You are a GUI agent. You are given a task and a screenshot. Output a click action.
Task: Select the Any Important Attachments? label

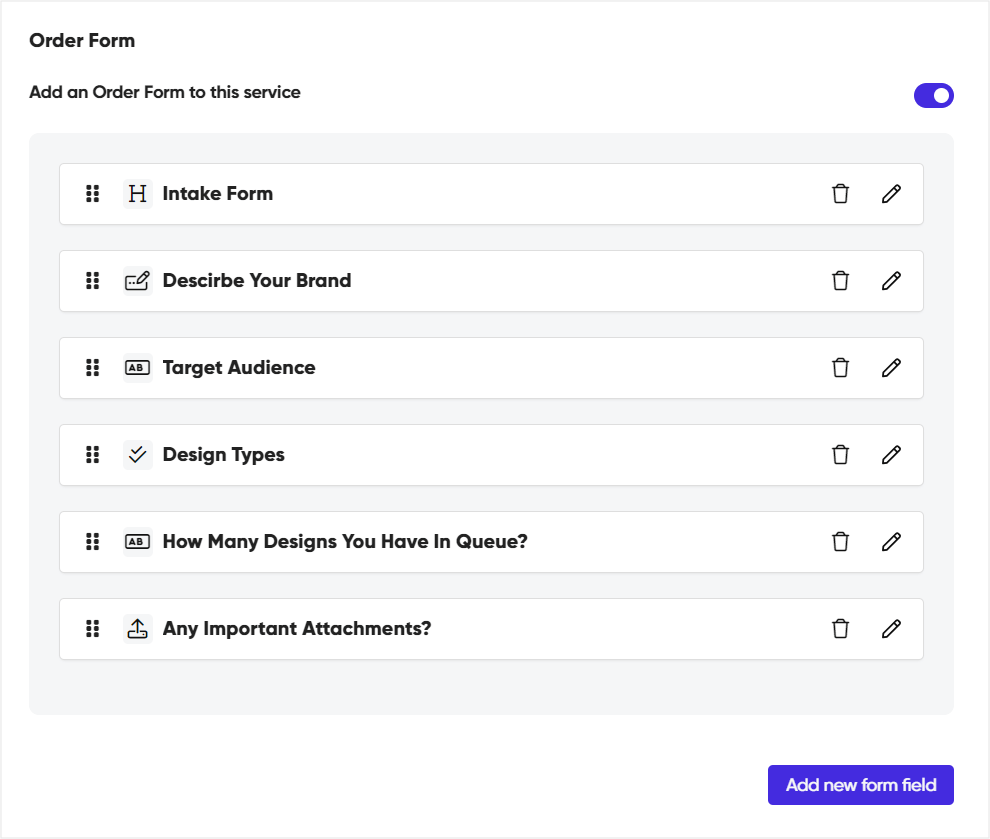(297, 629)
